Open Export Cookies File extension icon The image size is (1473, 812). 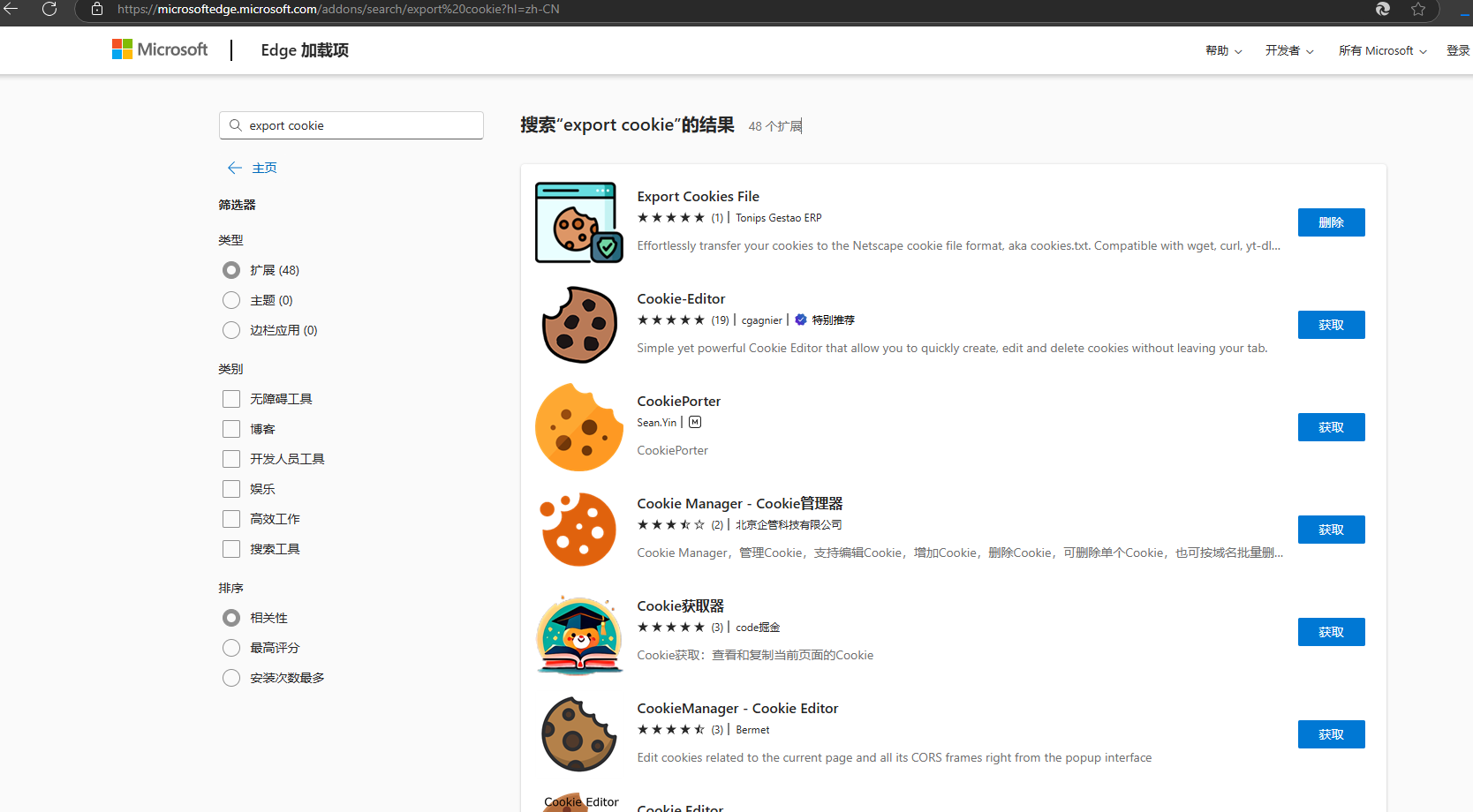tap(579, 222)
